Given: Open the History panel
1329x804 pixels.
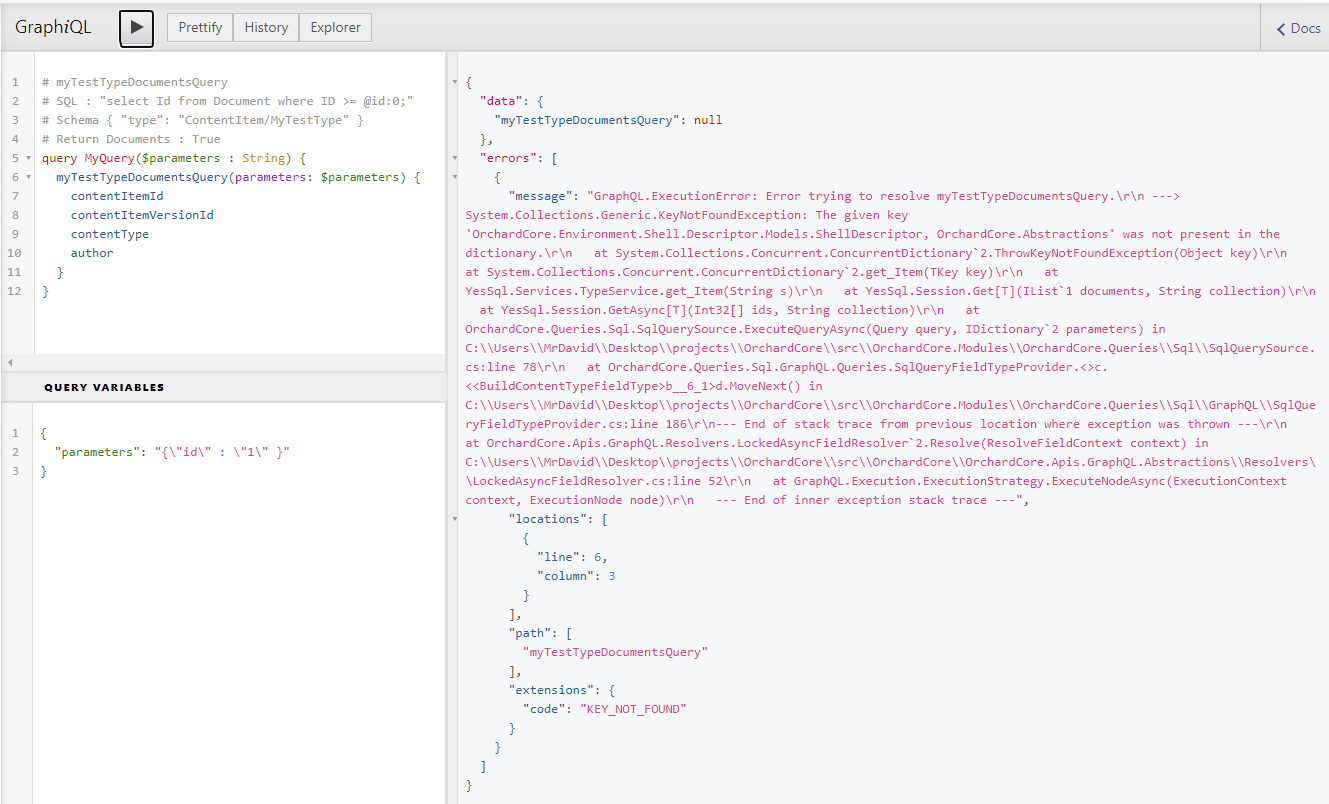Looking at the screenshot, I should [266, 27].
